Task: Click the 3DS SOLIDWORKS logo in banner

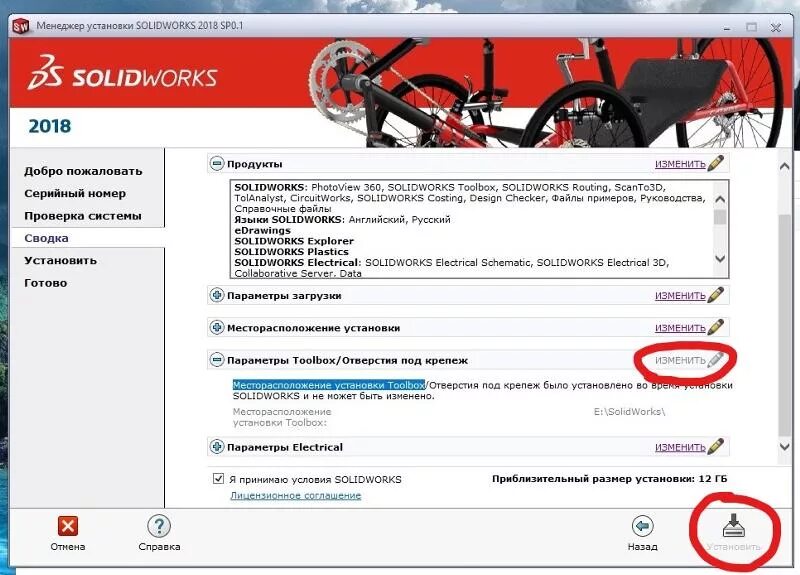Action: click(x=122, y=74)
